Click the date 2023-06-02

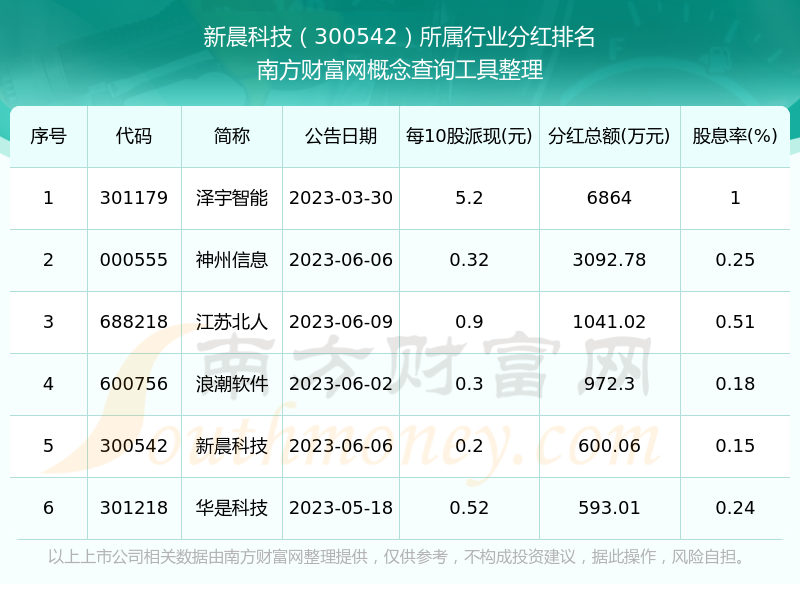pos(341,384)
